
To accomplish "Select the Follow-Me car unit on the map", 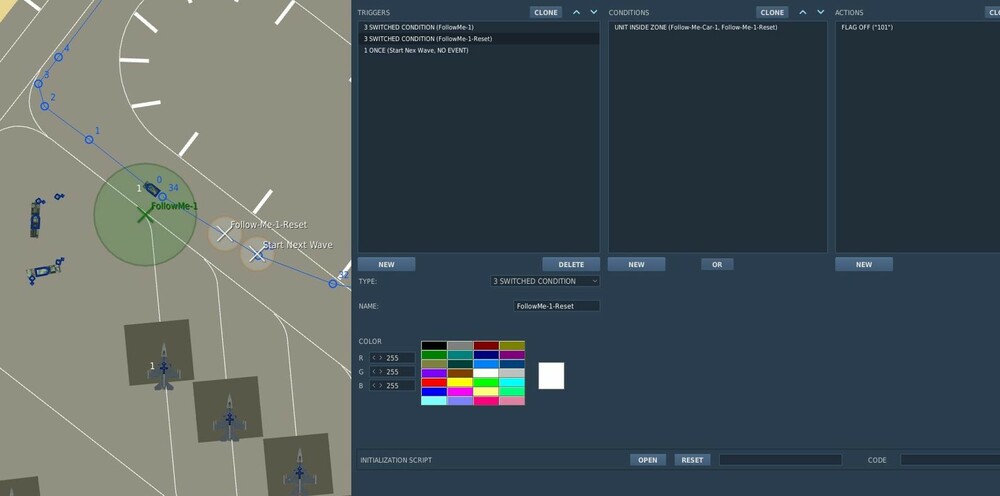I will point(152,189).
